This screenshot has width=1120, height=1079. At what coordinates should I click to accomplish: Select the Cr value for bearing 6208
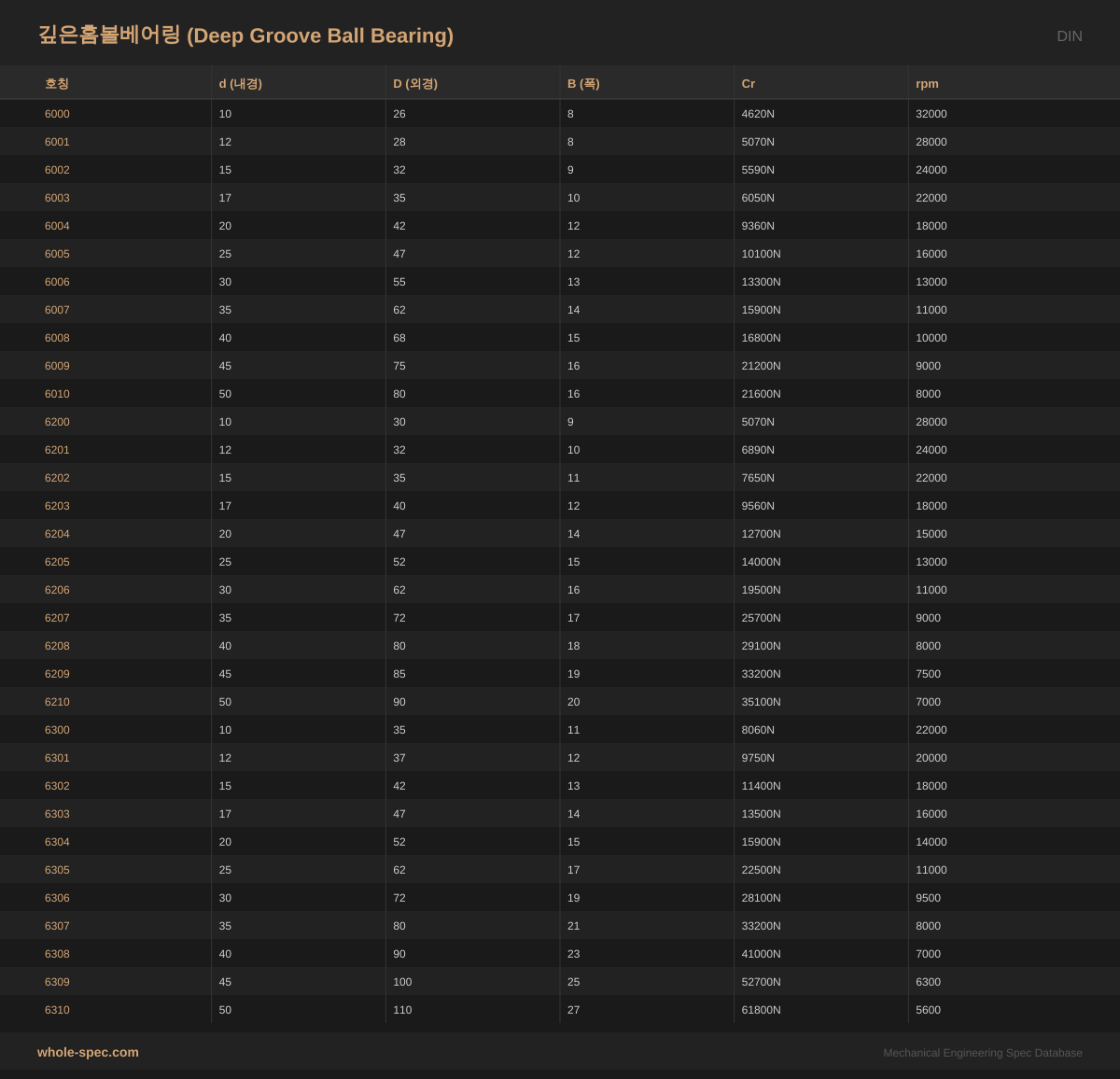pos(761,645)
